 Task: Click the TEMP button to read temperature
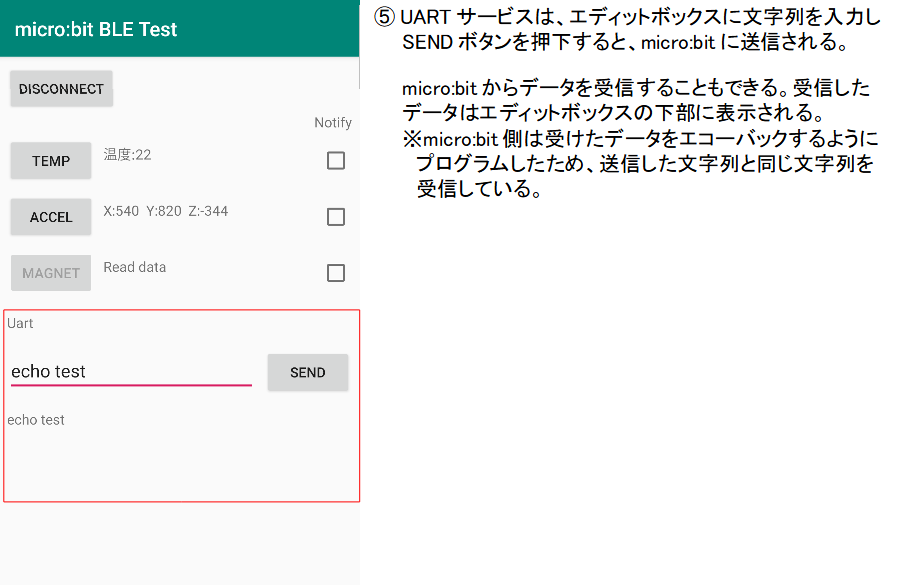50,160
